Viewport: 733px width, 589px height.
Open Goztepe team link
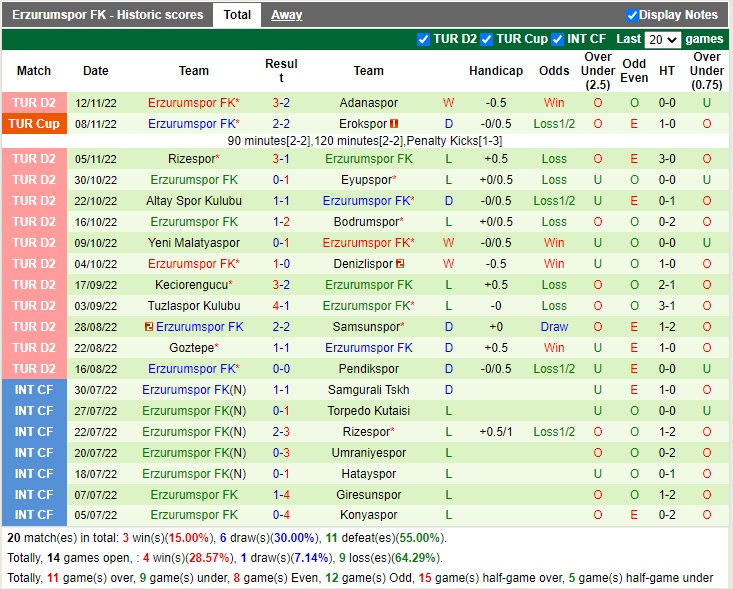194,348
